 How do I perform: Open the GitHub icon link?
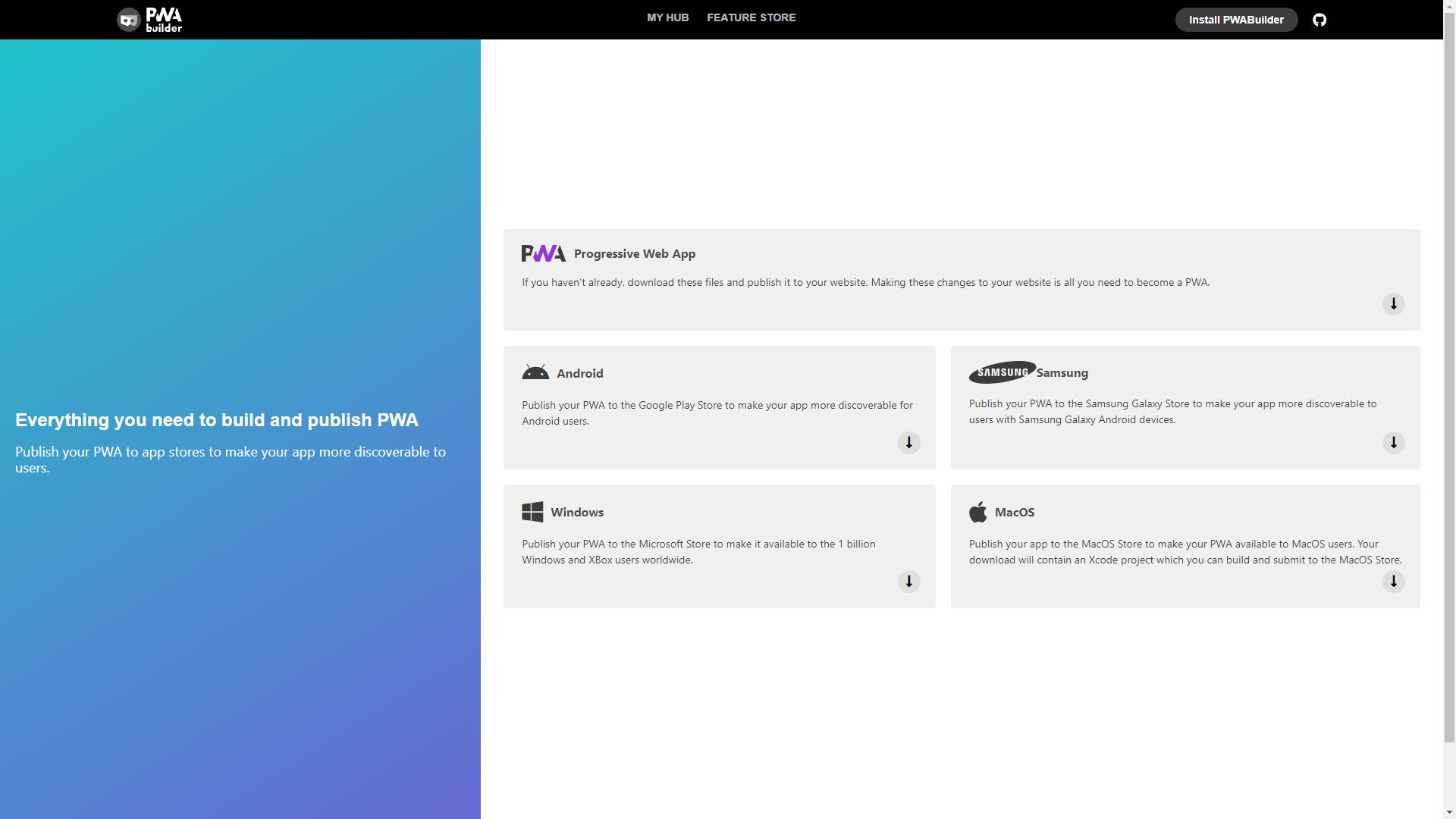click(1319, 20)
